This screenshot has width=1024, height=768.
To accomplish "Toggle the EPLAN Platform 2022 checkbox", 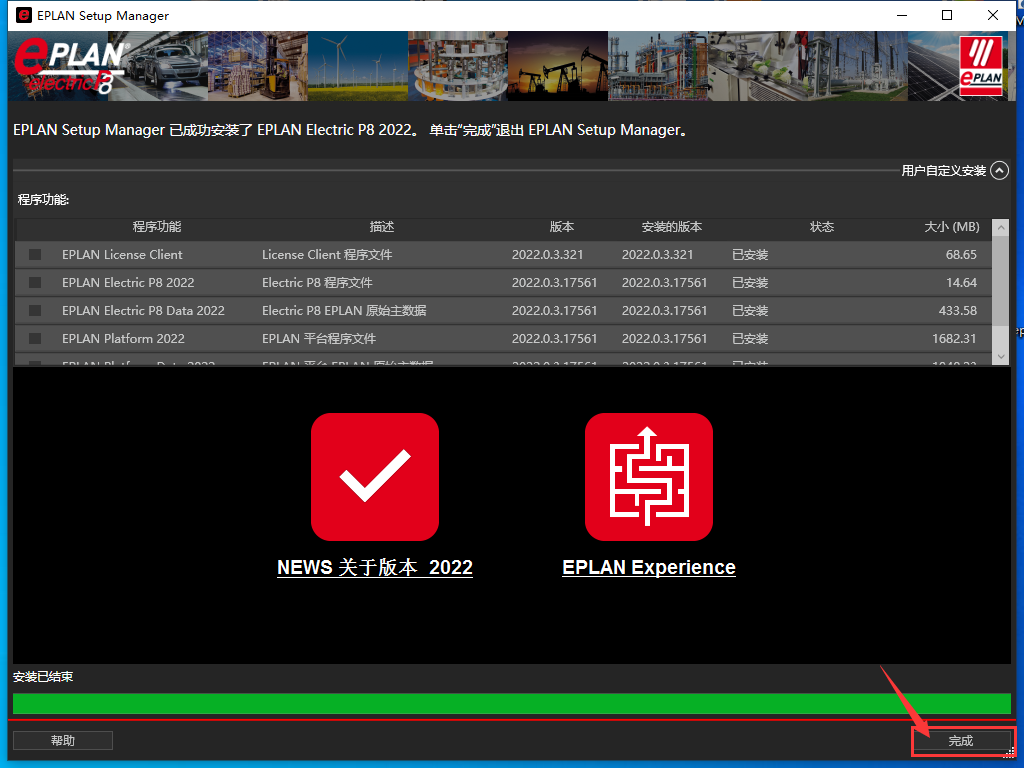I will [x=35, y=339].
